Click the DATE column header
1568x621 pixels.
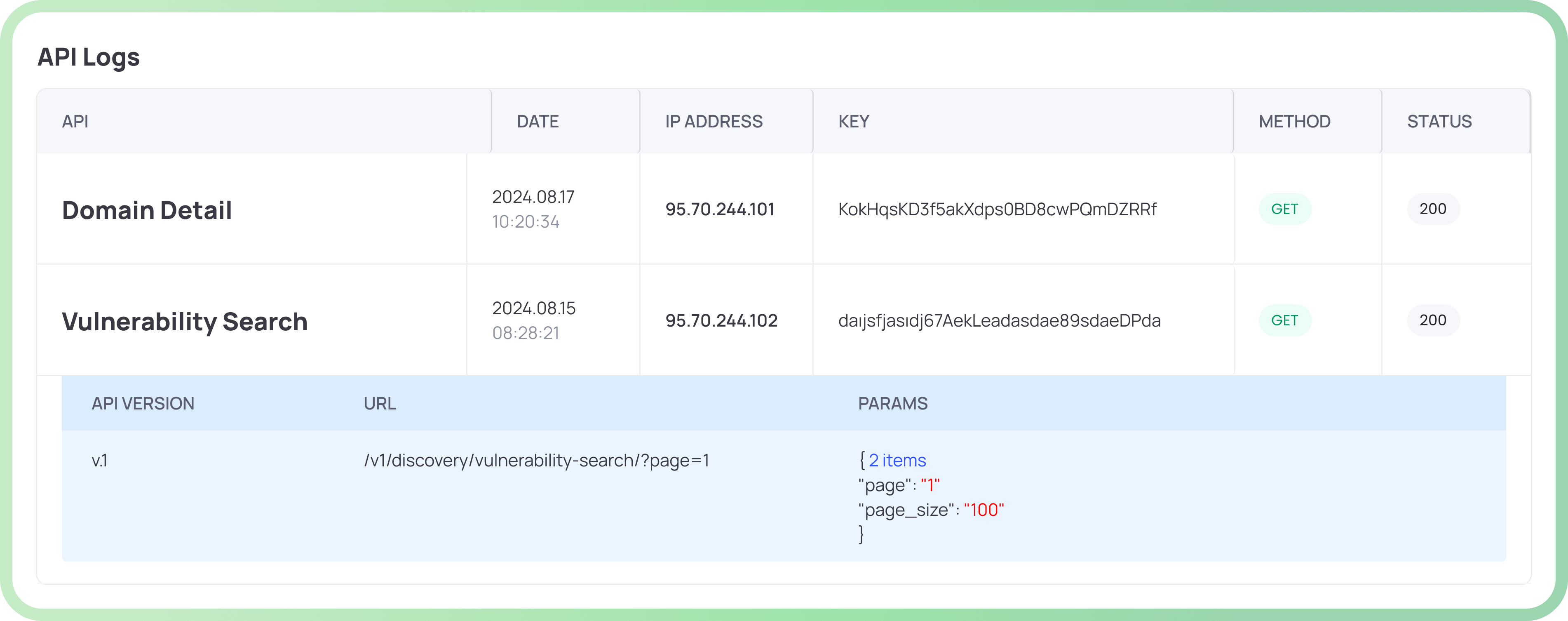coord(537,121)
